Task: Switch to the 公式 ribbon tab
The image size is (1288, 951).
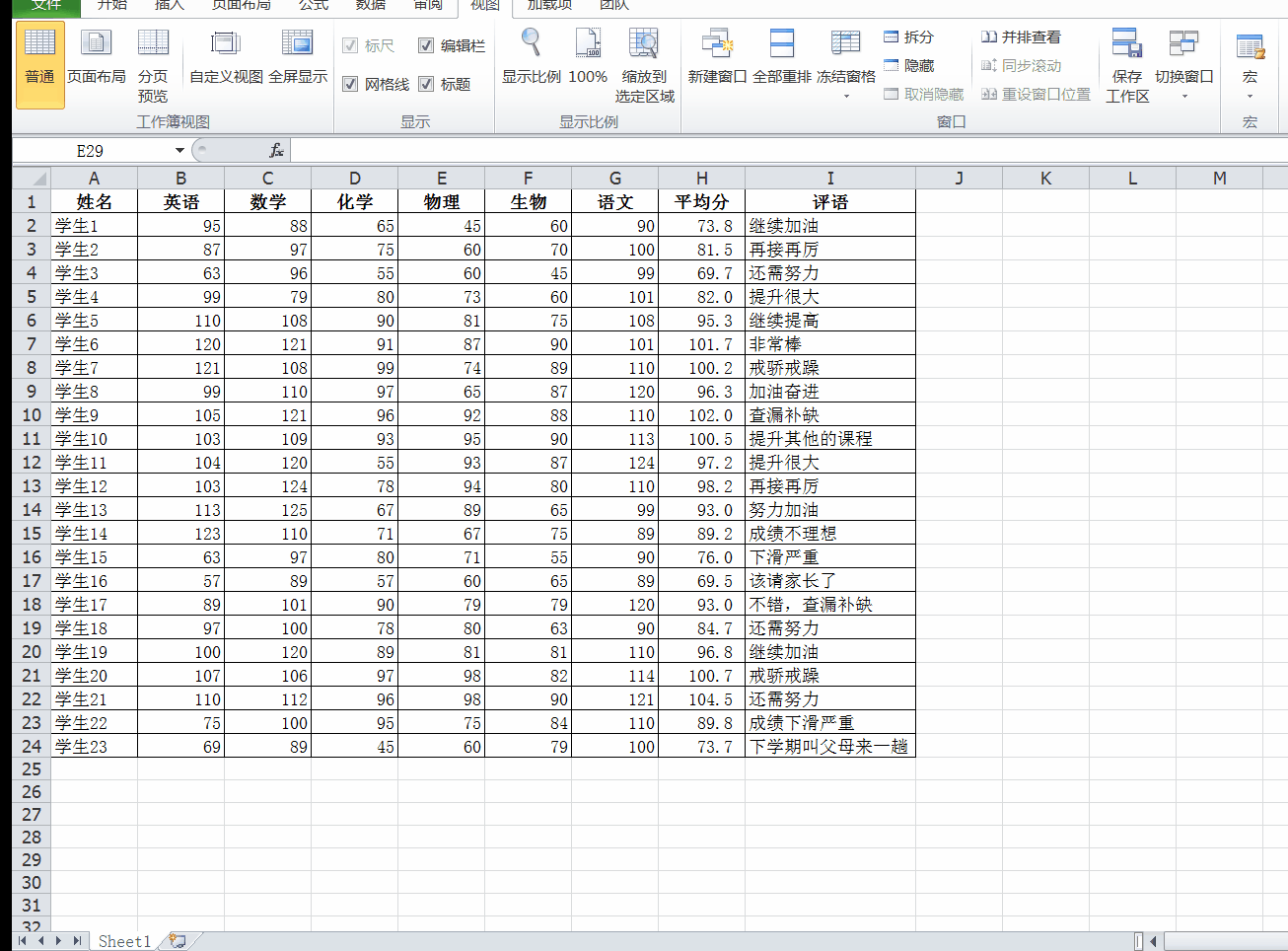Action: pos(314,6)
